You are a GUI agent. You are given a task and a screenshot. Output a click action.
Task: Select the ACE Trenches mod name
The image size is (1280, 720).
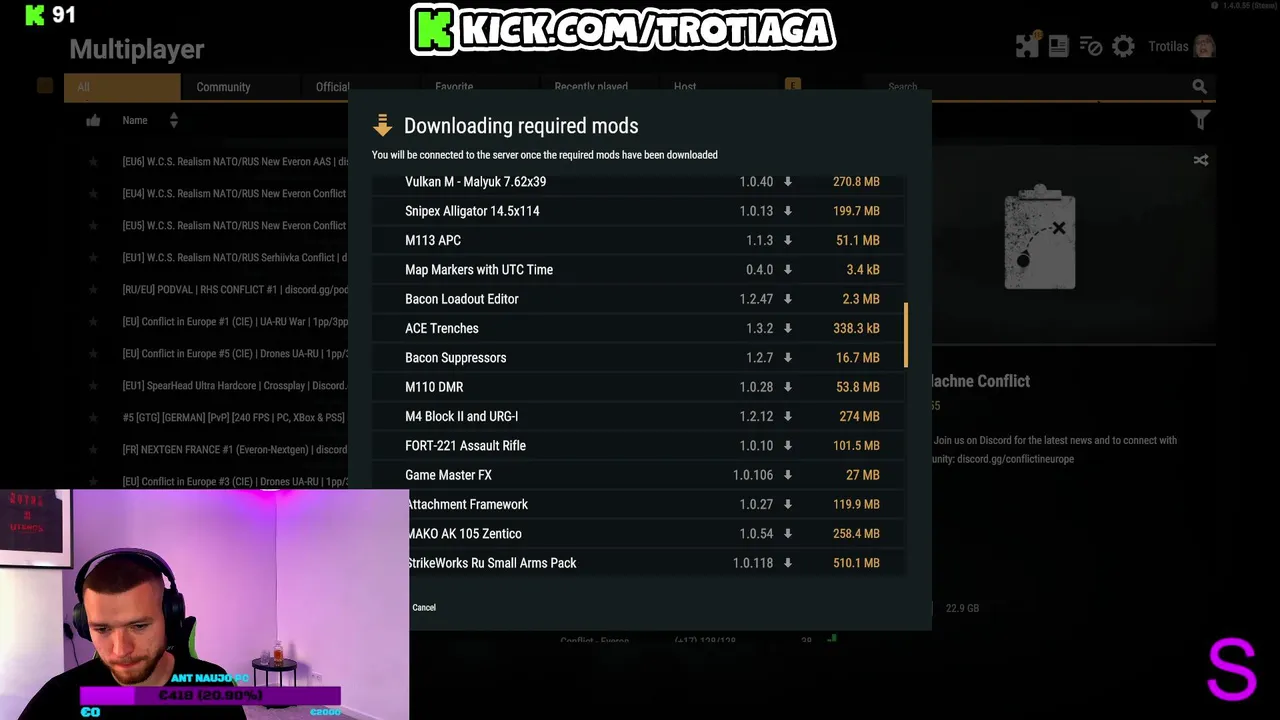point(442,328)
